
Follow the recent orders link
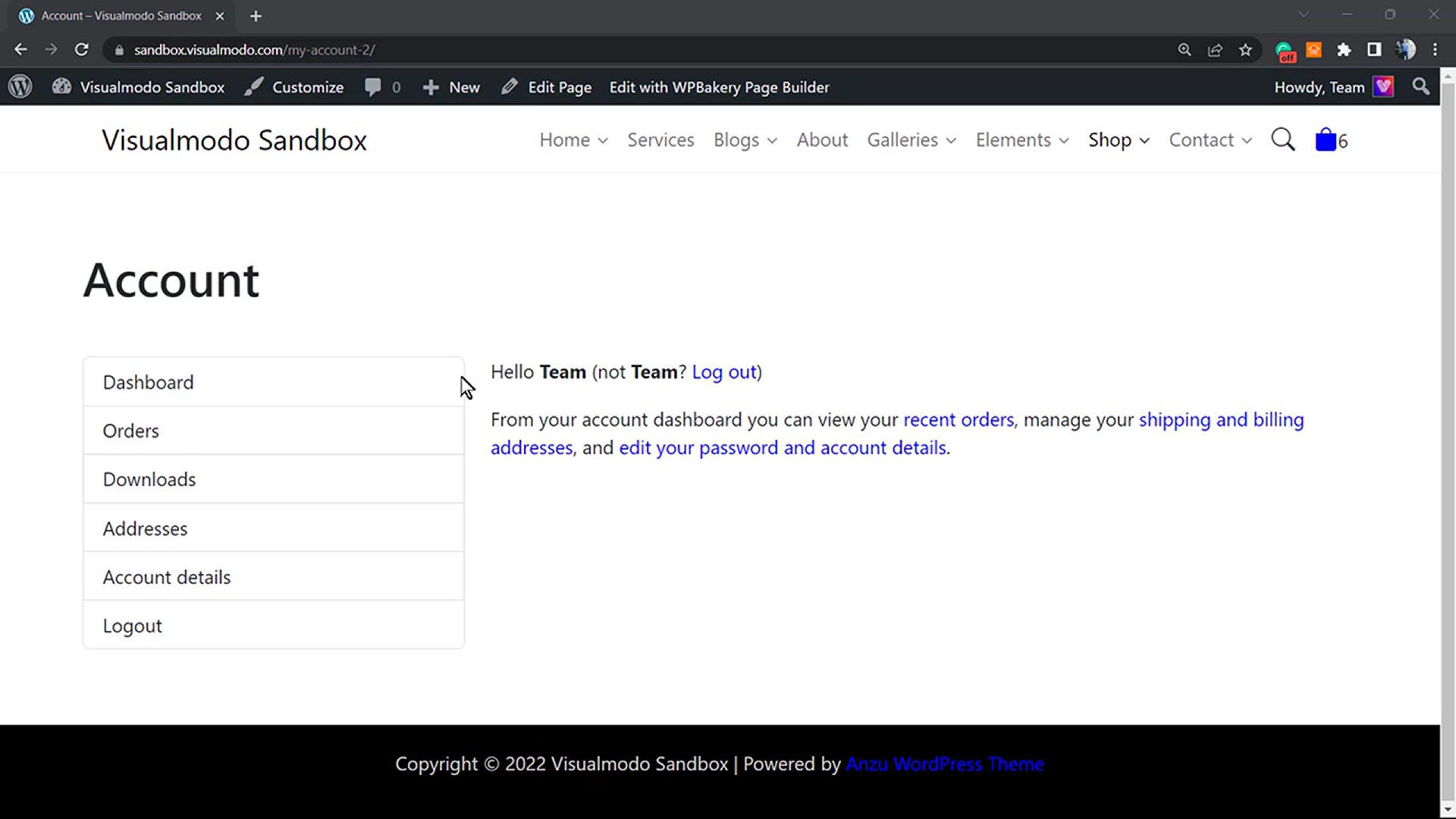(x=959, y=420)
